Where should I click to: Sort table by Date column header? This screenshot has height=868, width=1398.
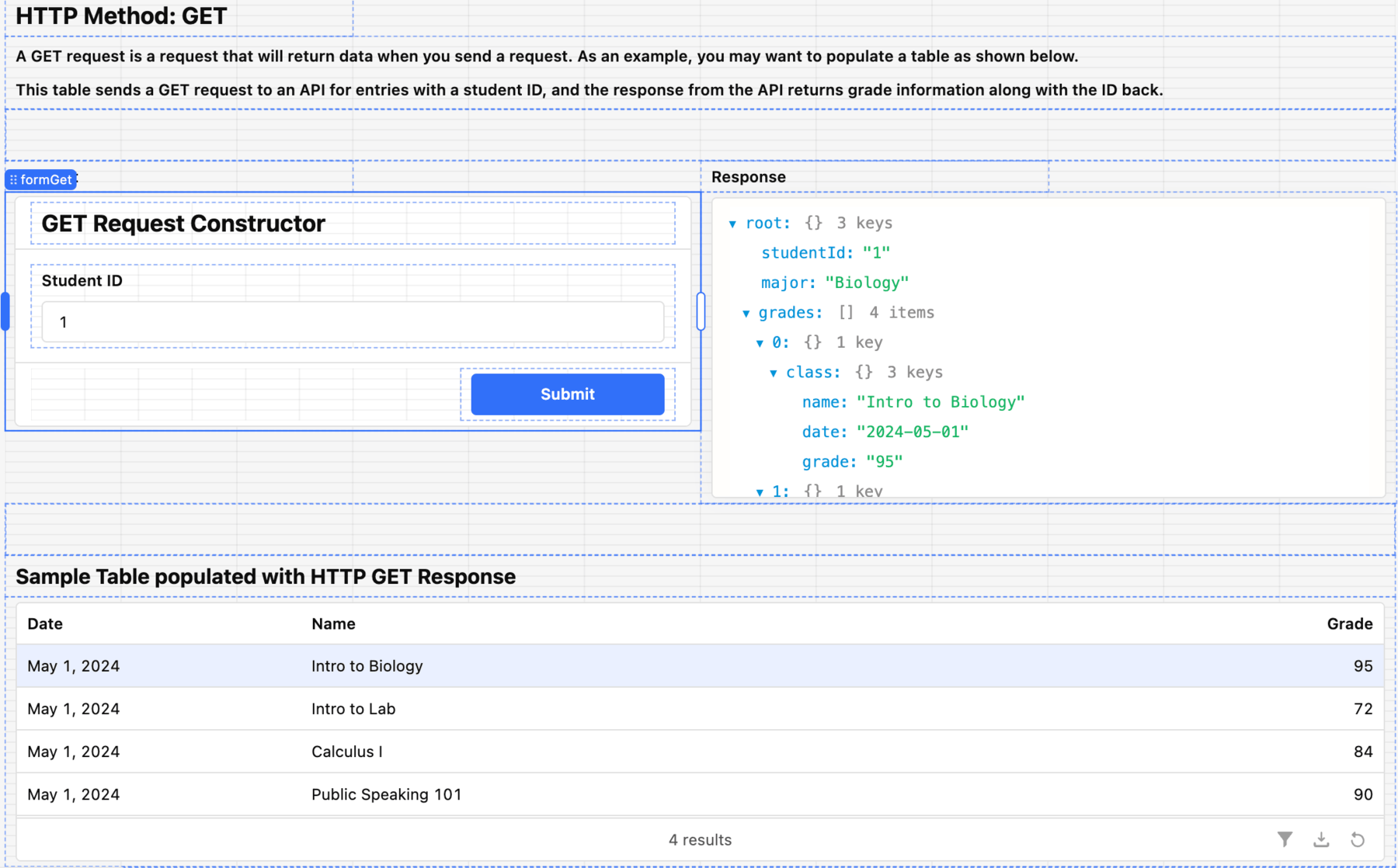tap(45, 623)
